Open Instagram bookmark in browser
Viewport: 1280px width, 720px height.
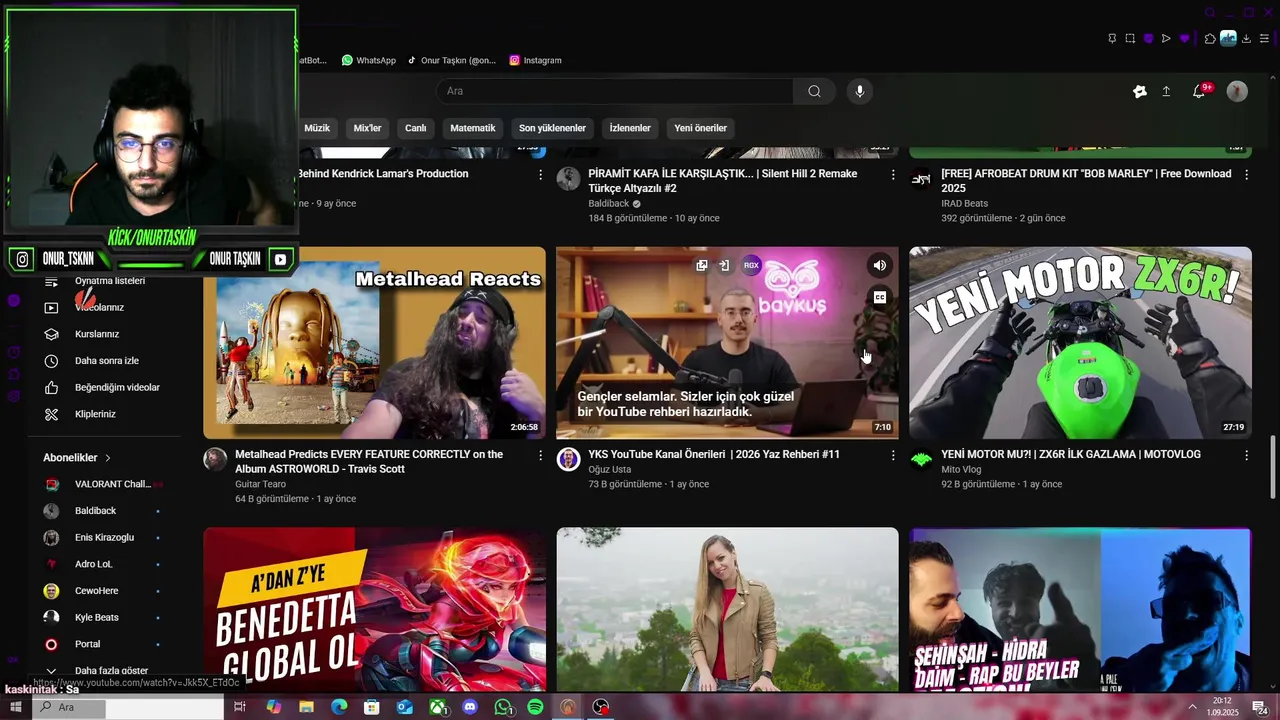pyautogui.click(x=535, y=60)
